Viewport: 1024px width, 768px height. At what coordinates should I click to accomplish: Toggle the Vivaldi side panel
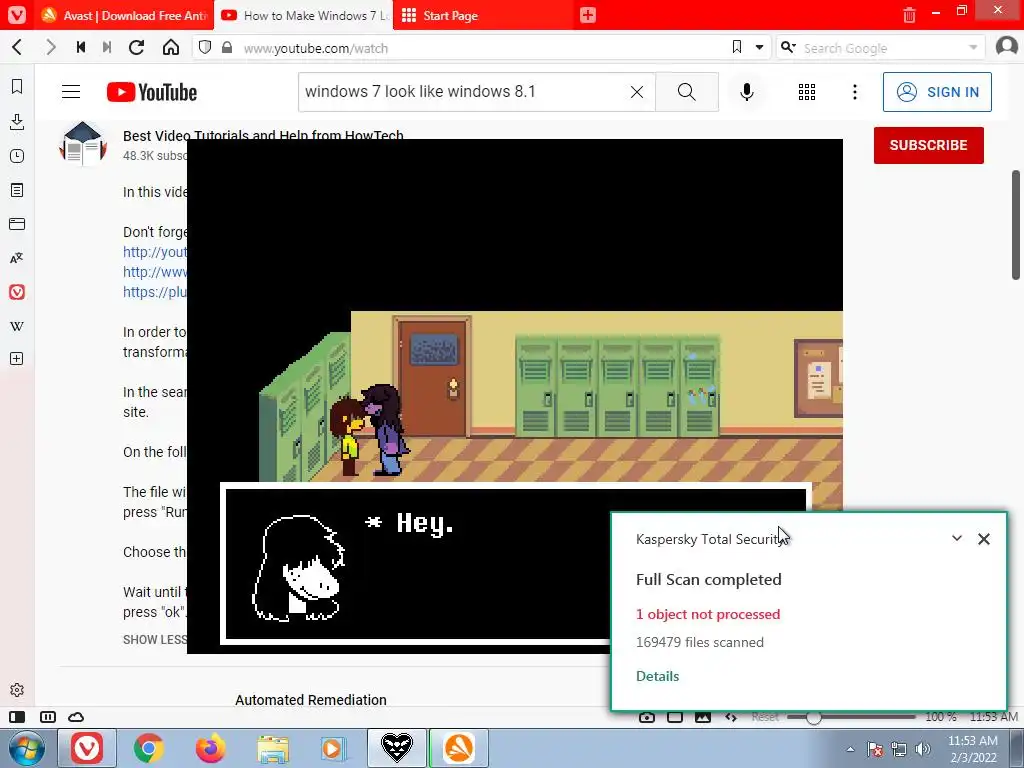18,717
